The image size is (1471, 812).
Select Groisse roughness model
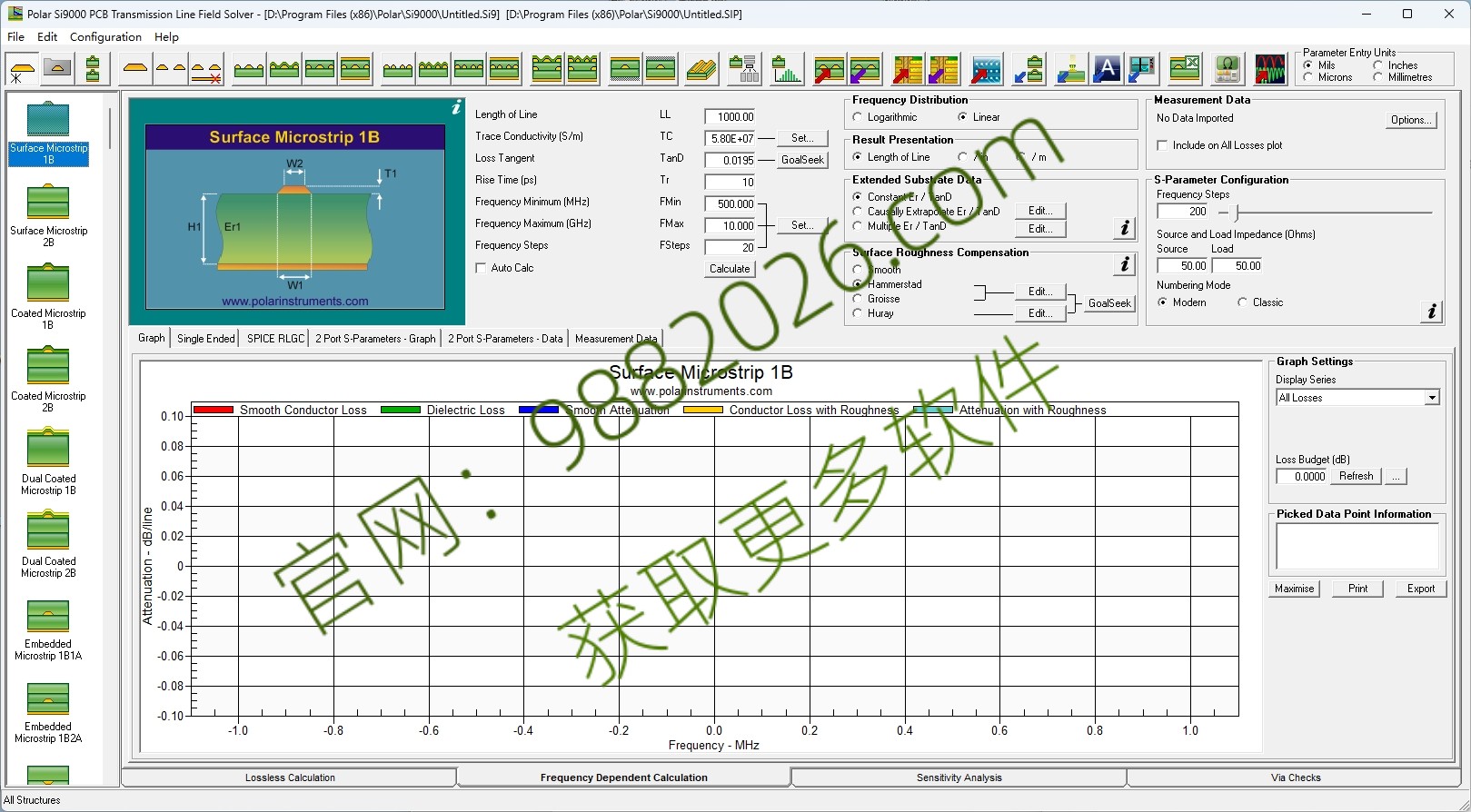click(858, 299)
